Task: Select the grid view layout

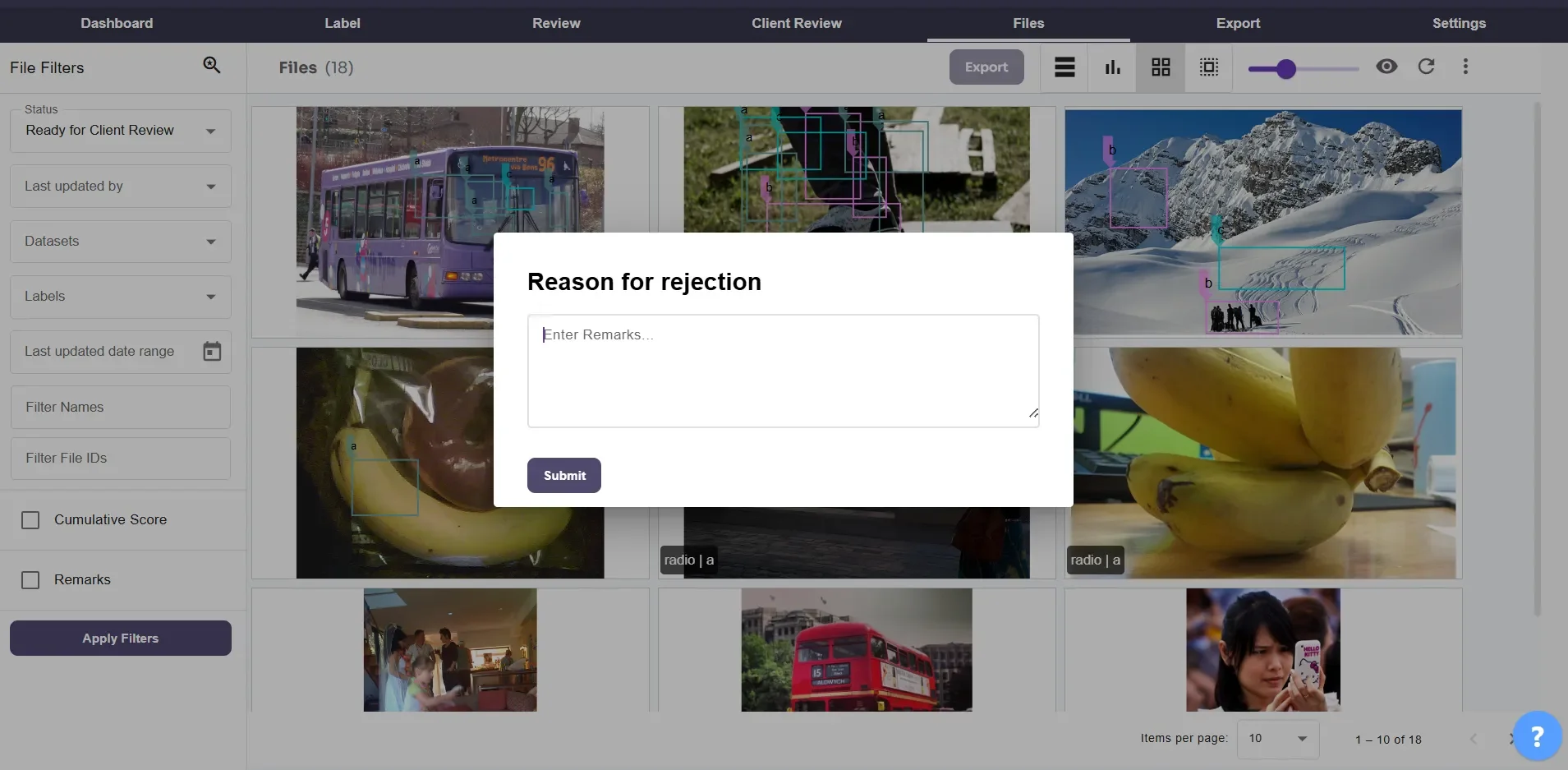Action: click(1161, 67)
